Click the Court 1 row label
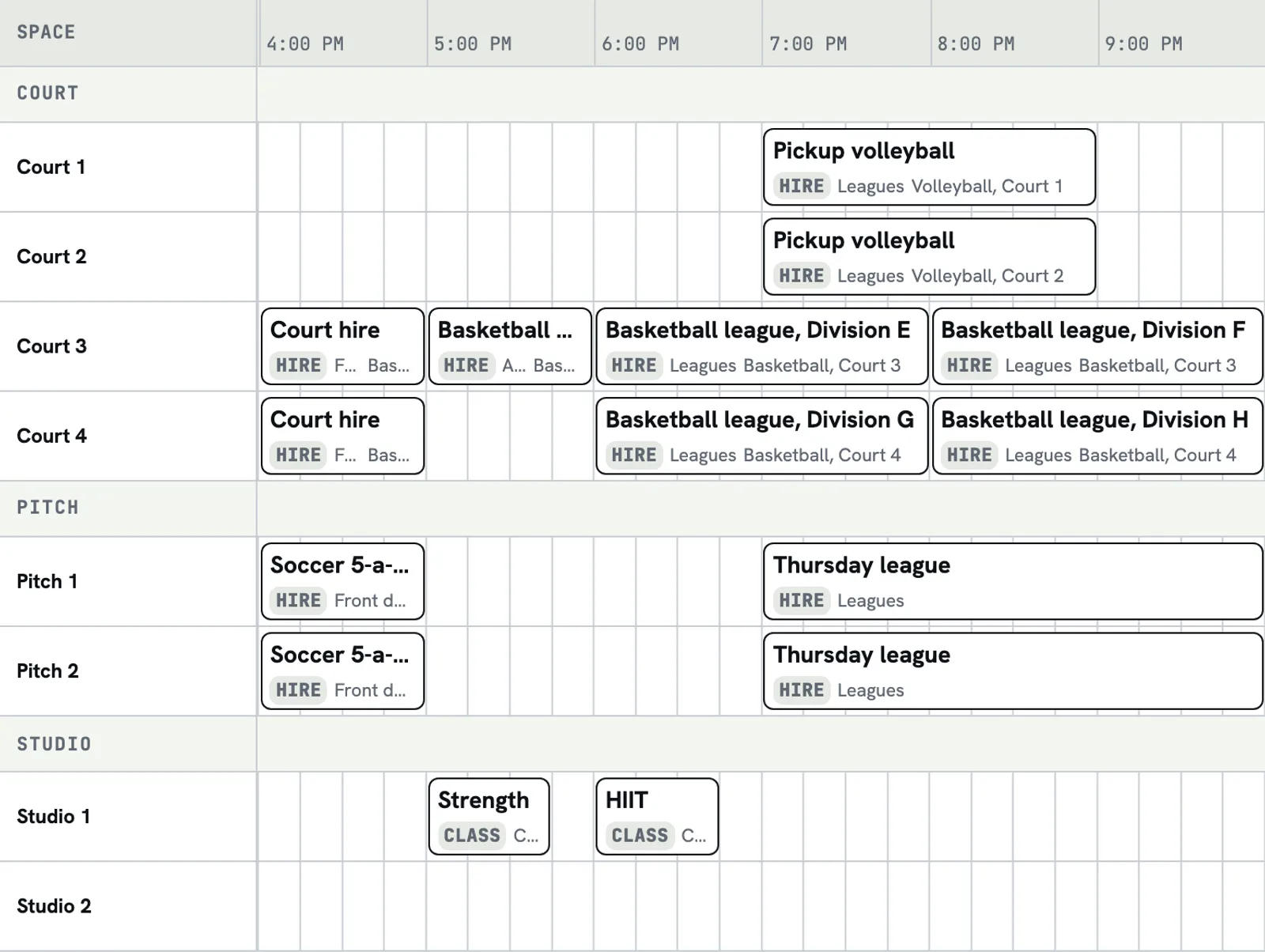 (51, 167)
